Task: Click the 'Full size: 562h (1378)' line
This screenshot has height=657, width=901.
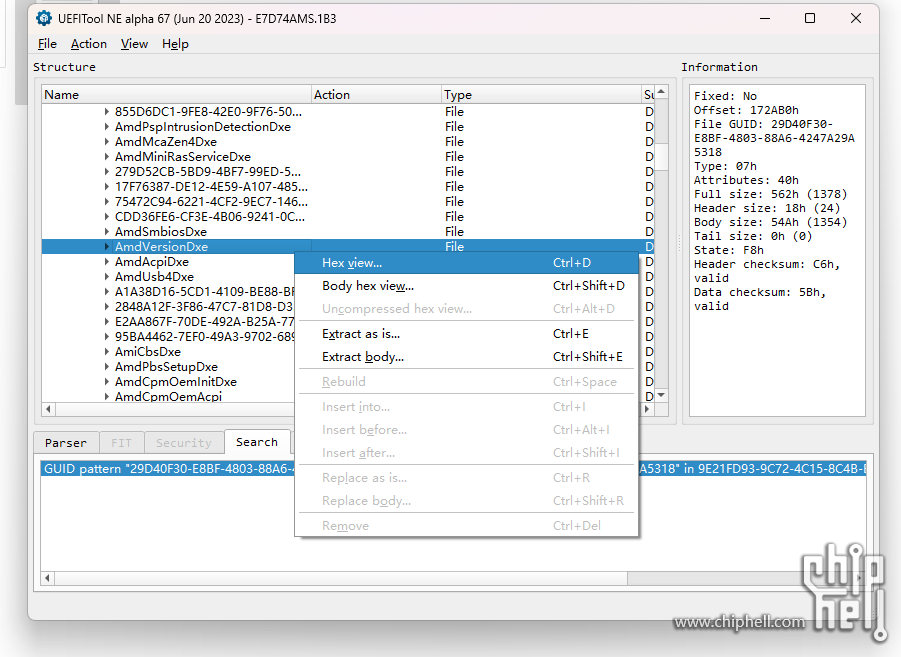Action: (x=771, y=194)
